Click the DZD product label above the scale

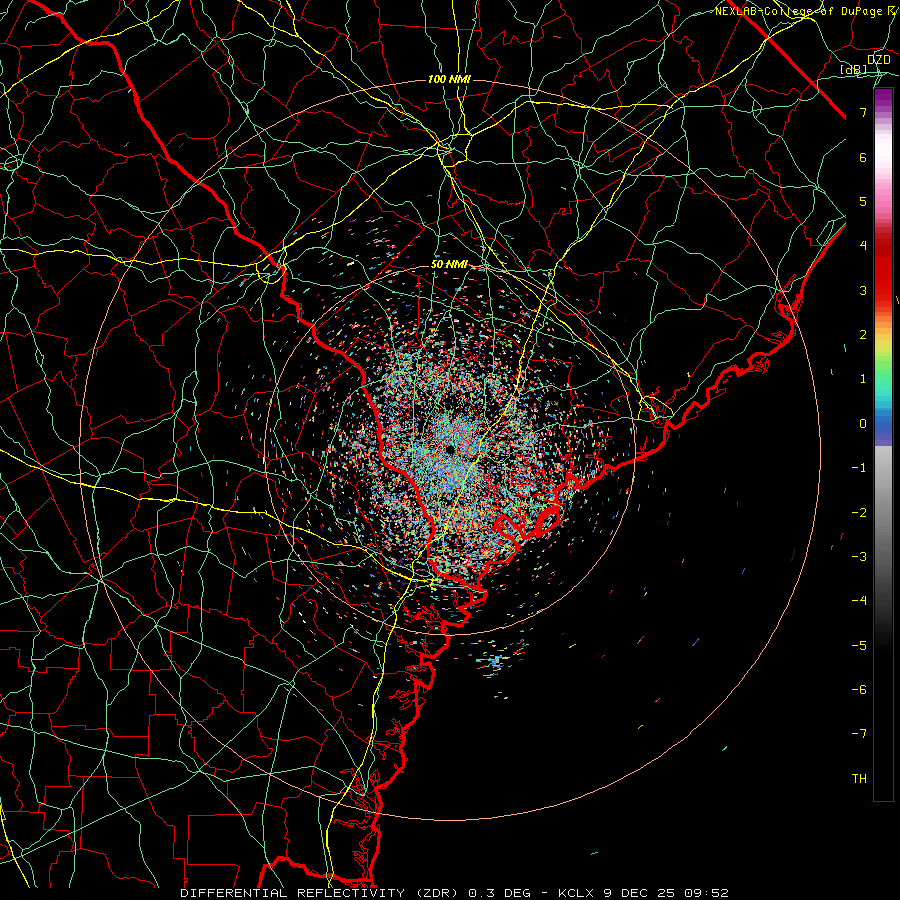click(879, 60)
